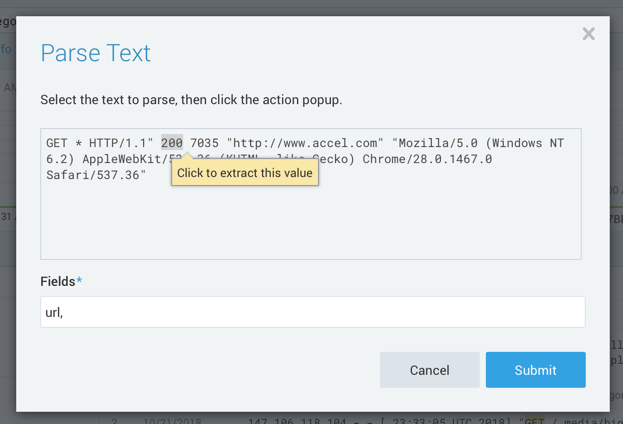Image resolution: width=623 pixels, height=424 pixels.
Task: Close the Parse Text dialog
Action: point(588,34)
